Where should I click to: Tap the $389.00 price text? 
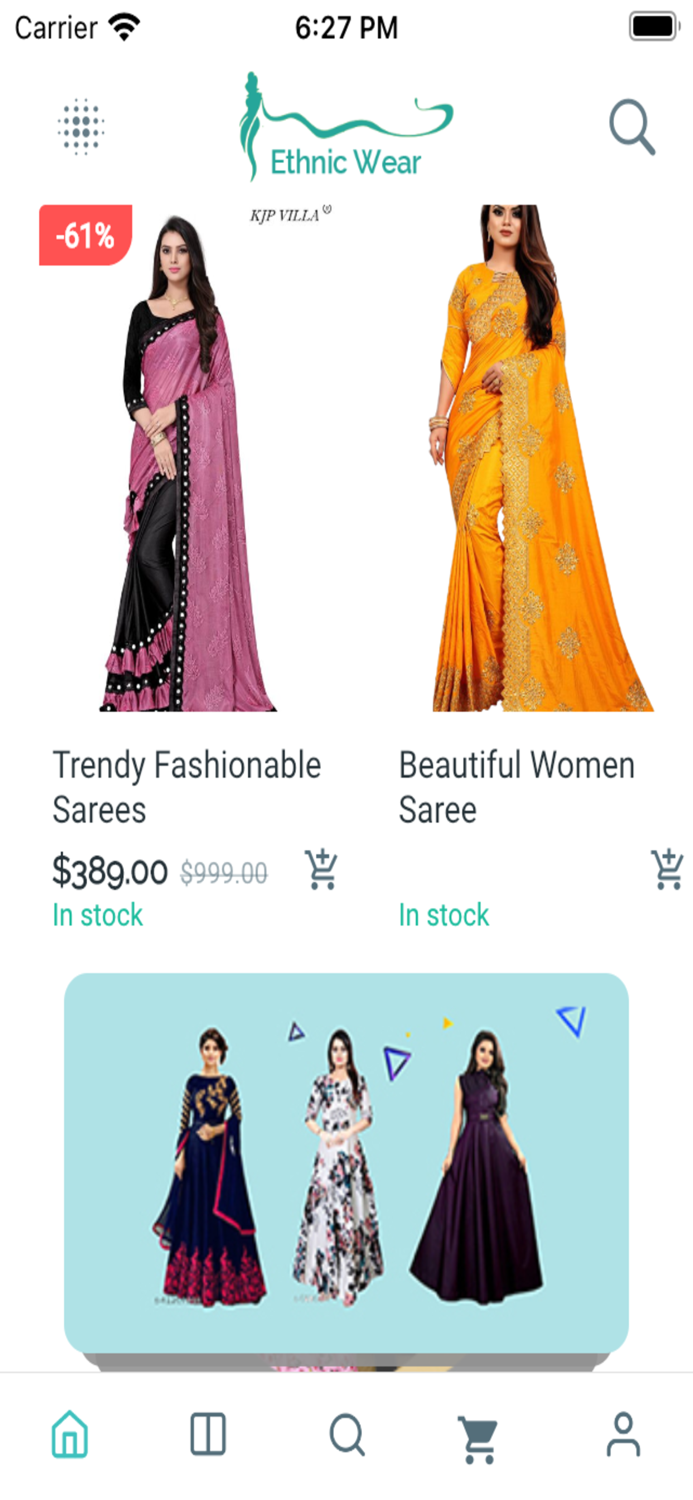tap(111, 871)
